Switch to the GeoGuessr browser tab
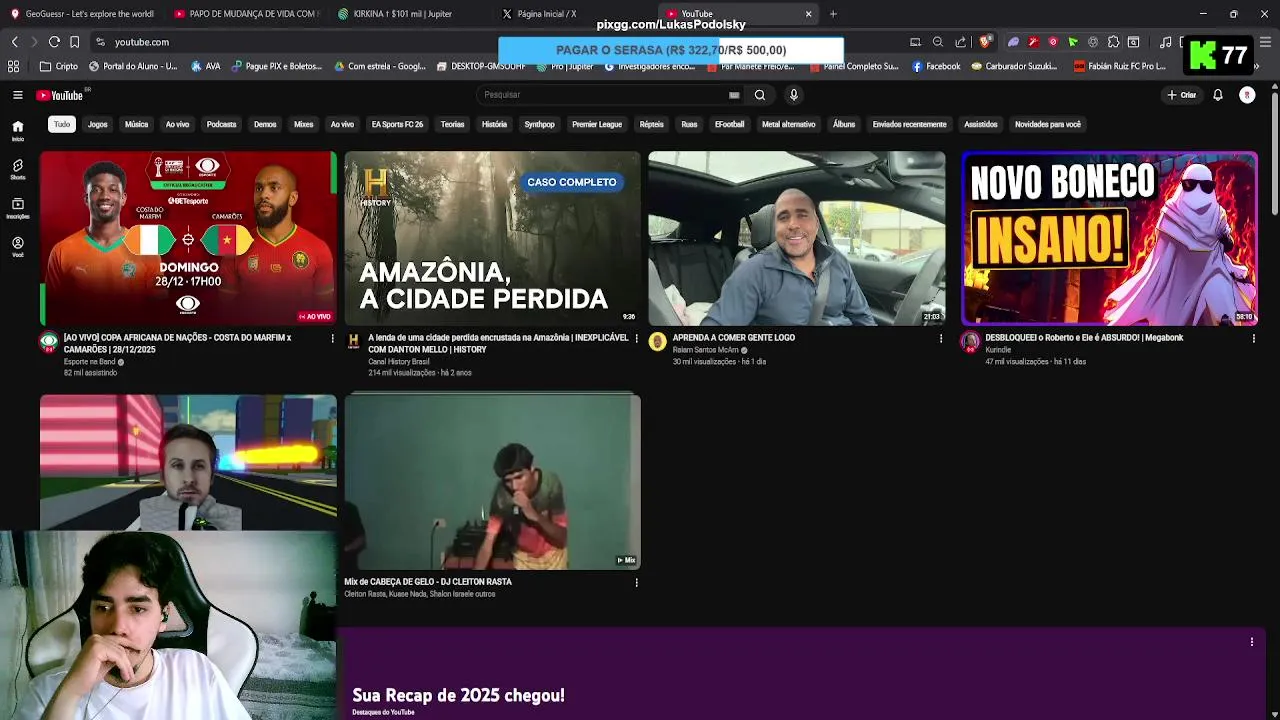The width and height of the screenshot is (1280, 720). [83, 14]
